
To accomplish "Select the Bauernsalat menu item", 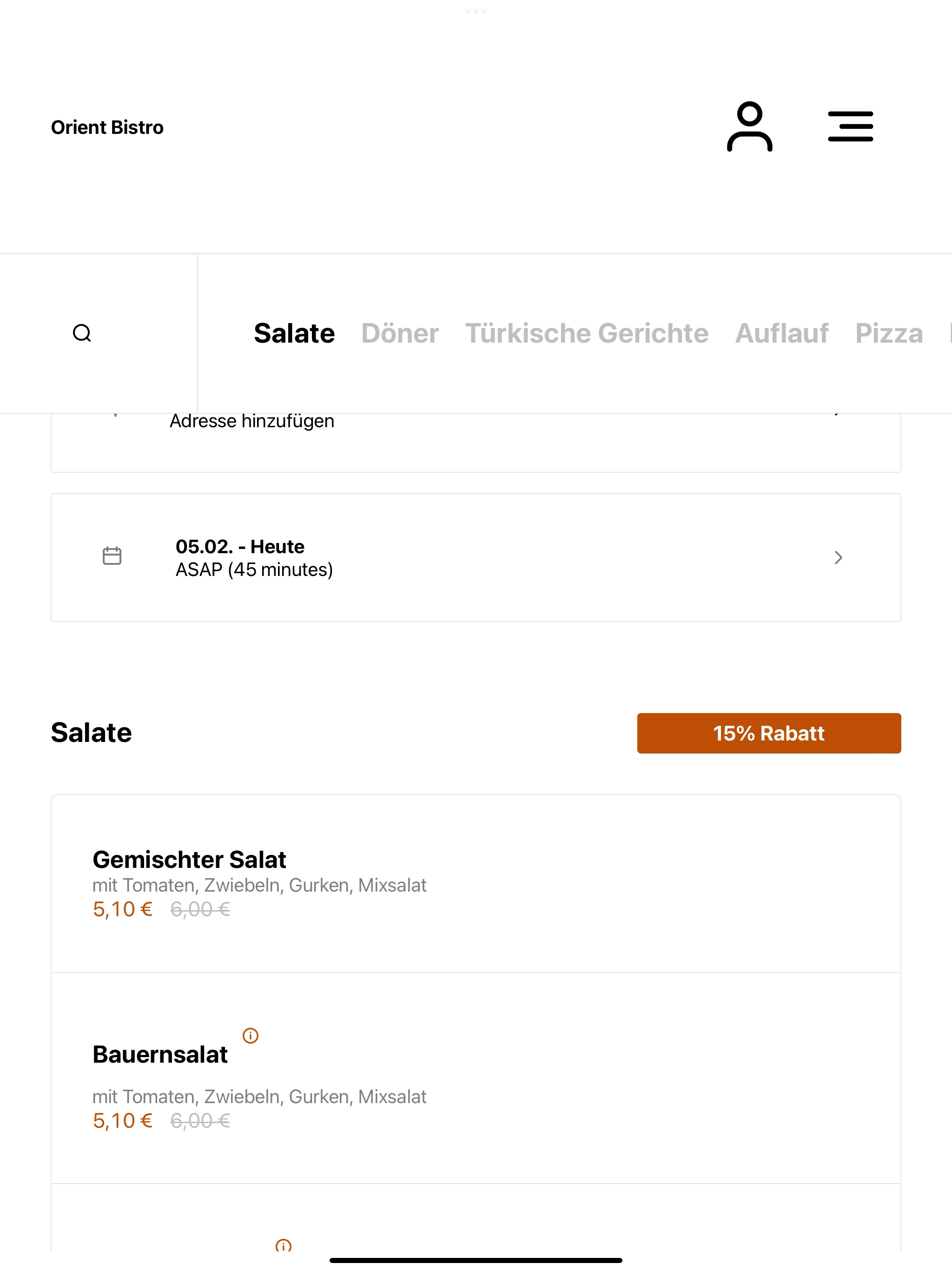I will tap(476, 1078).
